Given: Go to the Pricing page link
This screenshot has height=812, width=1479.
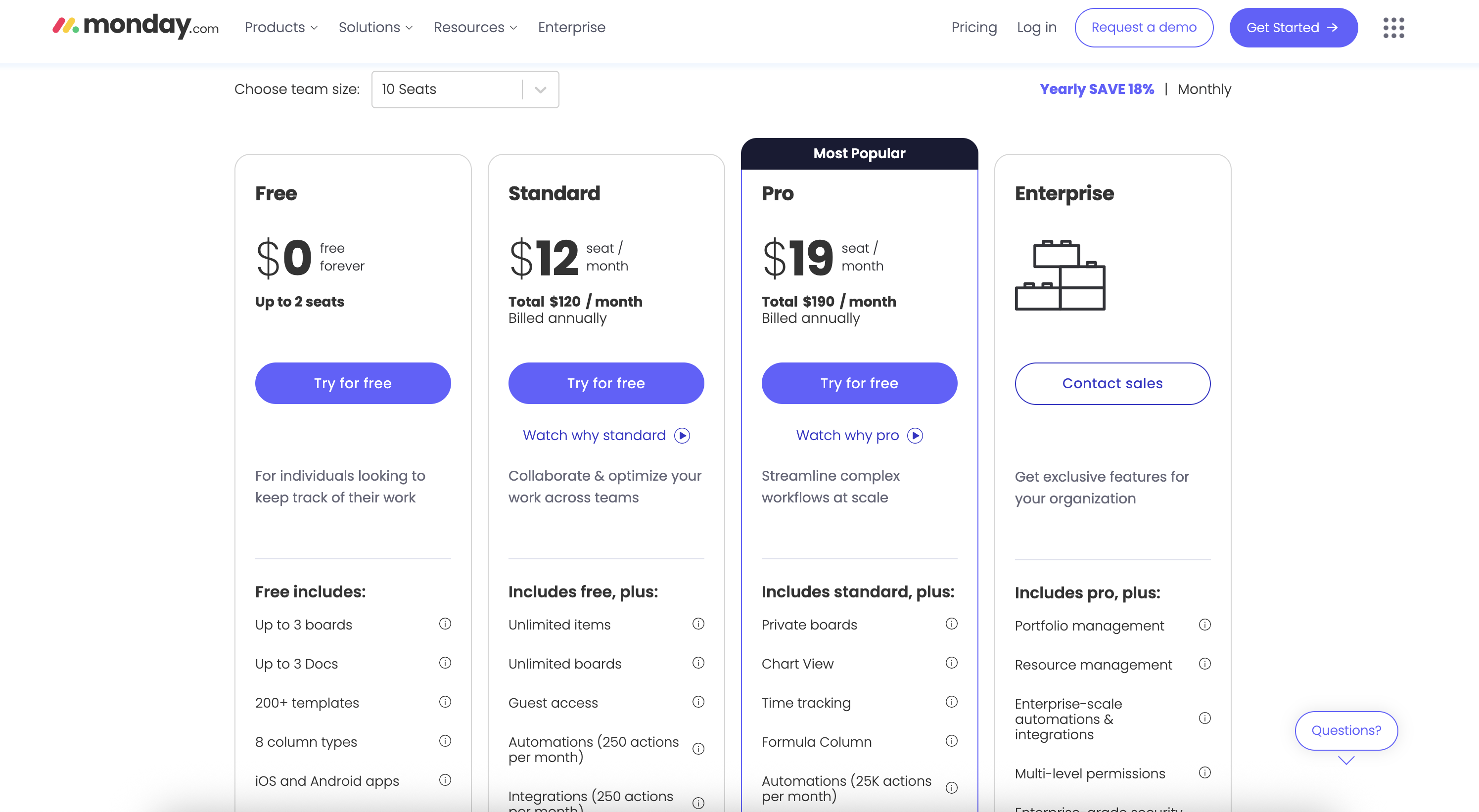Looking at the screenshot, I should (974, 27).
